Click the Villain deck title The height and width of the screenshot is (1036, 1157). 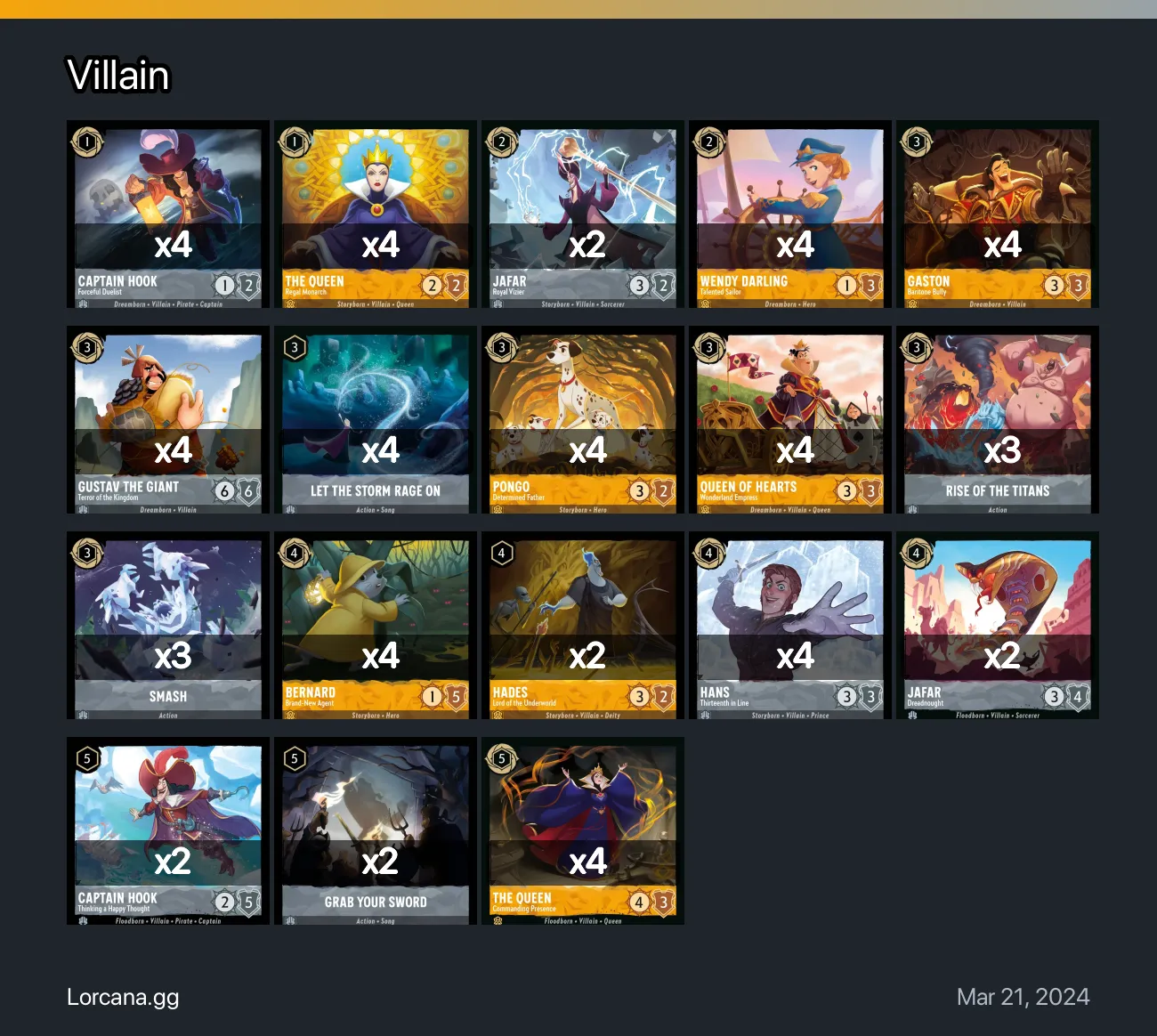click(x=118, y=76)
